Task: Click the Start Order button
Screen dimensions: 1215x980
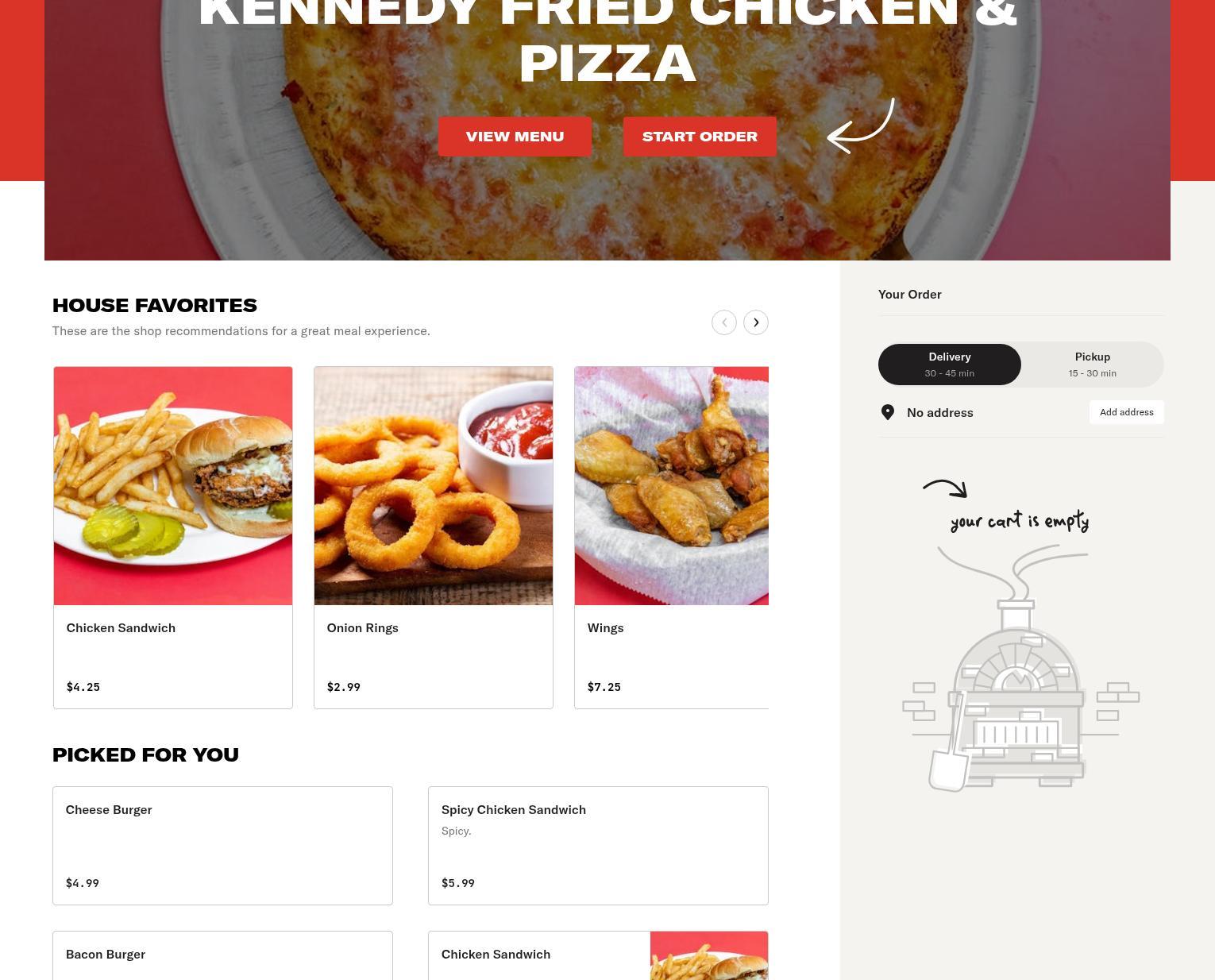Action: click(x=700, y=137)
